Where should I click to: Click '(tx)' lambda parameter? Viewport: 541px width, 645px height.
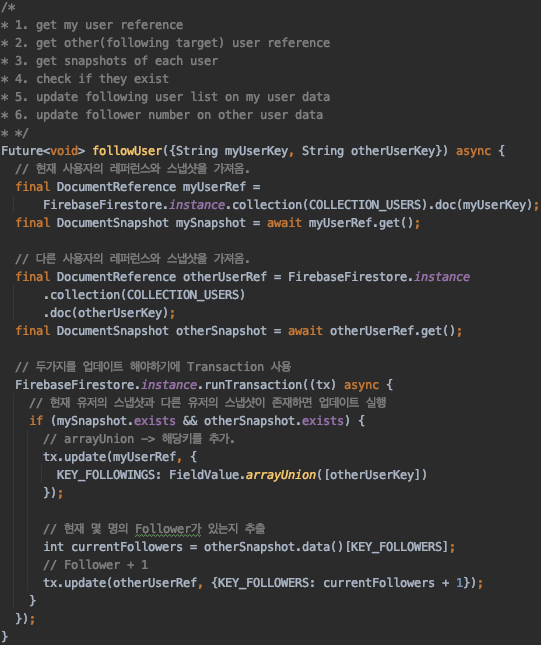click(x=323, y=385)
